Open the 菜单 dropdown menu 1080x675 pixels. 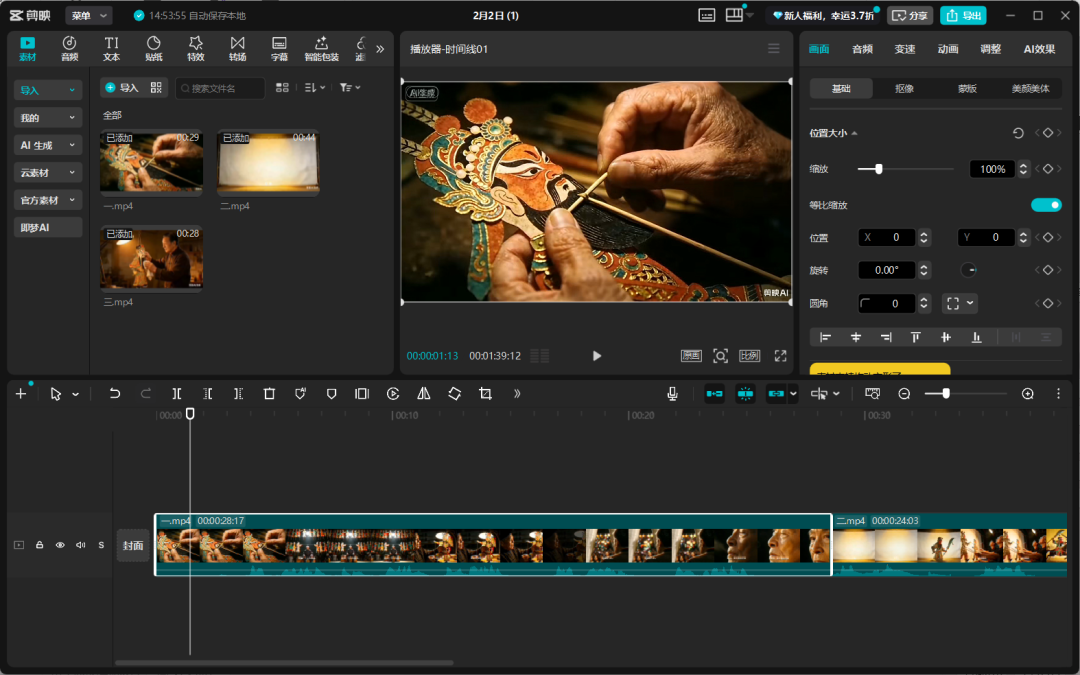pos(88,16)
